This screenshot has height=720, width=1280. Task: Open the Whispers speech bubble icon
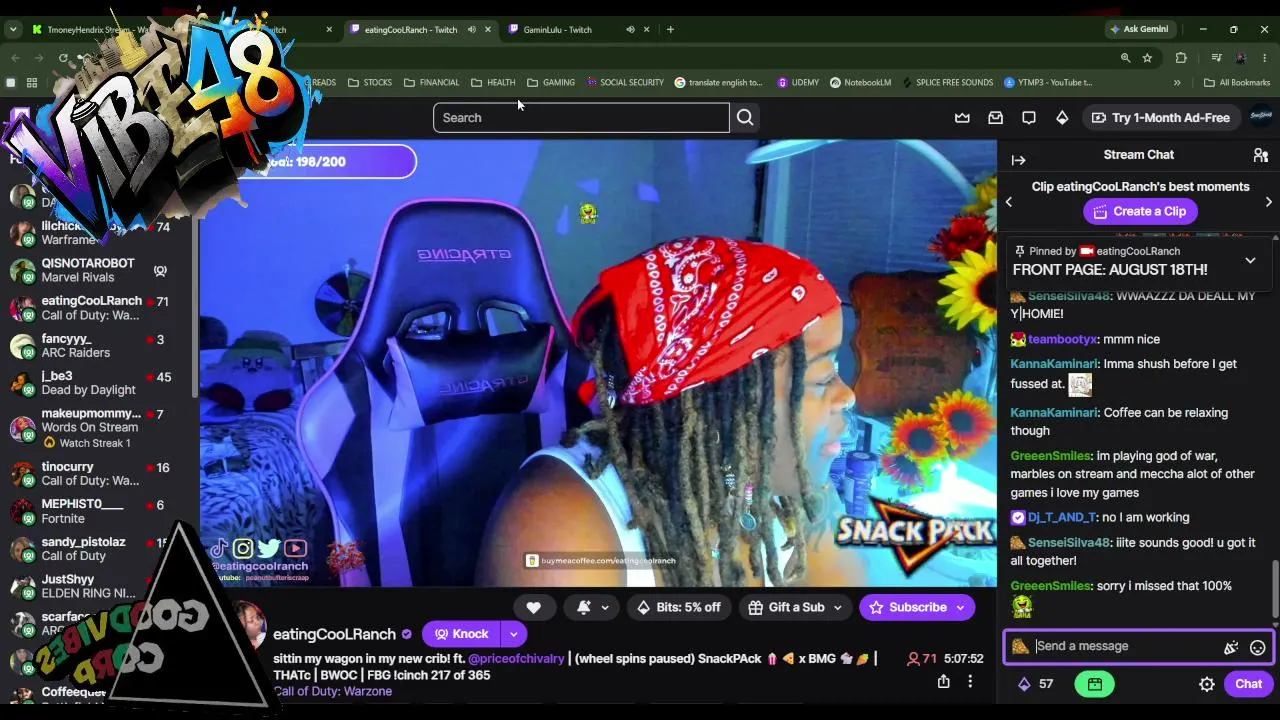click(x=1028, y=118)
